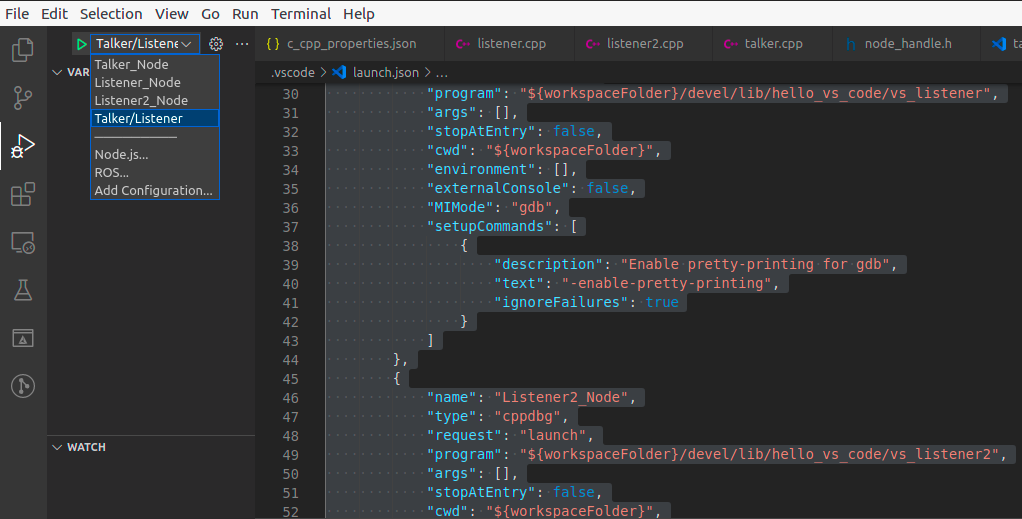This screenshot has width=1022, height=519.
Task: Open the File menu
Action: pos(17,14)
